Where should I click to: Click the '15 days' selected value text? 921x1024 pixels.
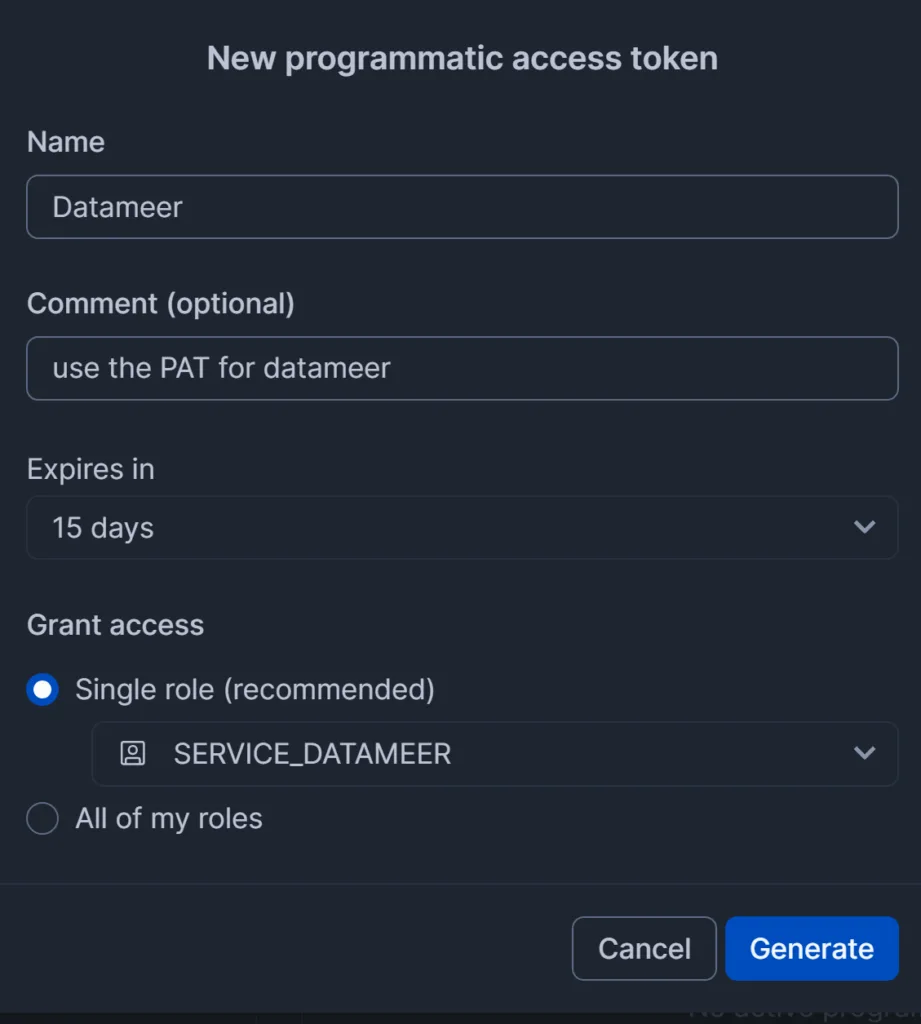[103, 528]
